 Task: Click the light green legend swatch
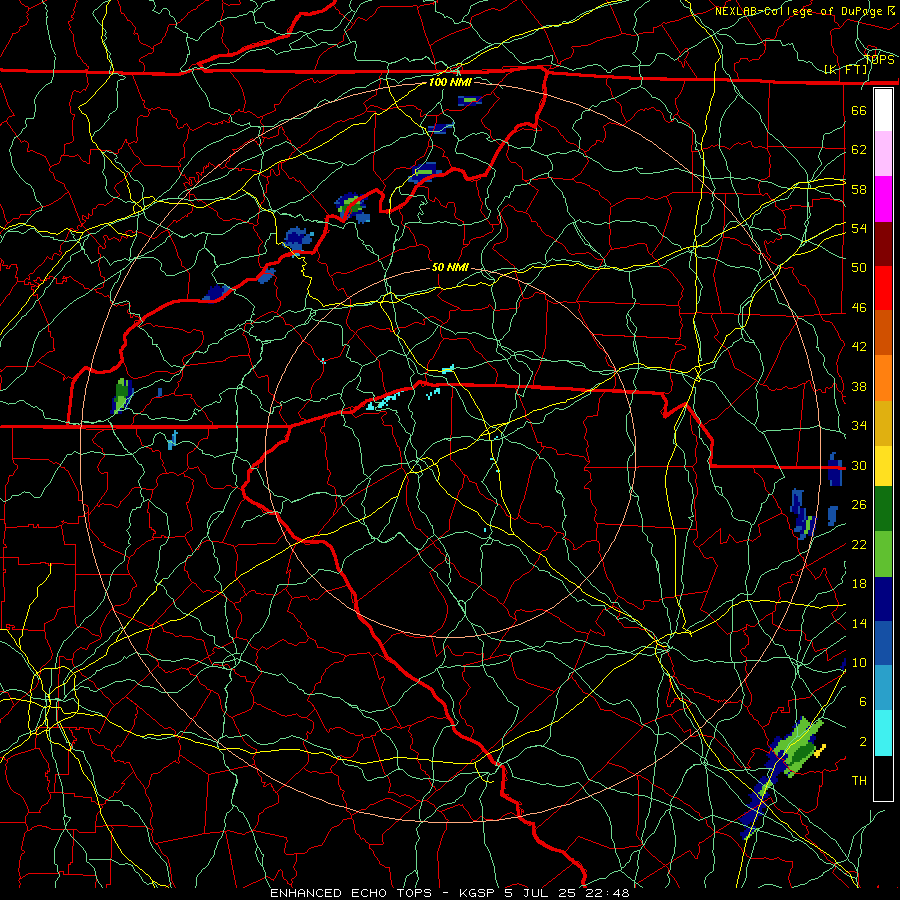(883, 554)
